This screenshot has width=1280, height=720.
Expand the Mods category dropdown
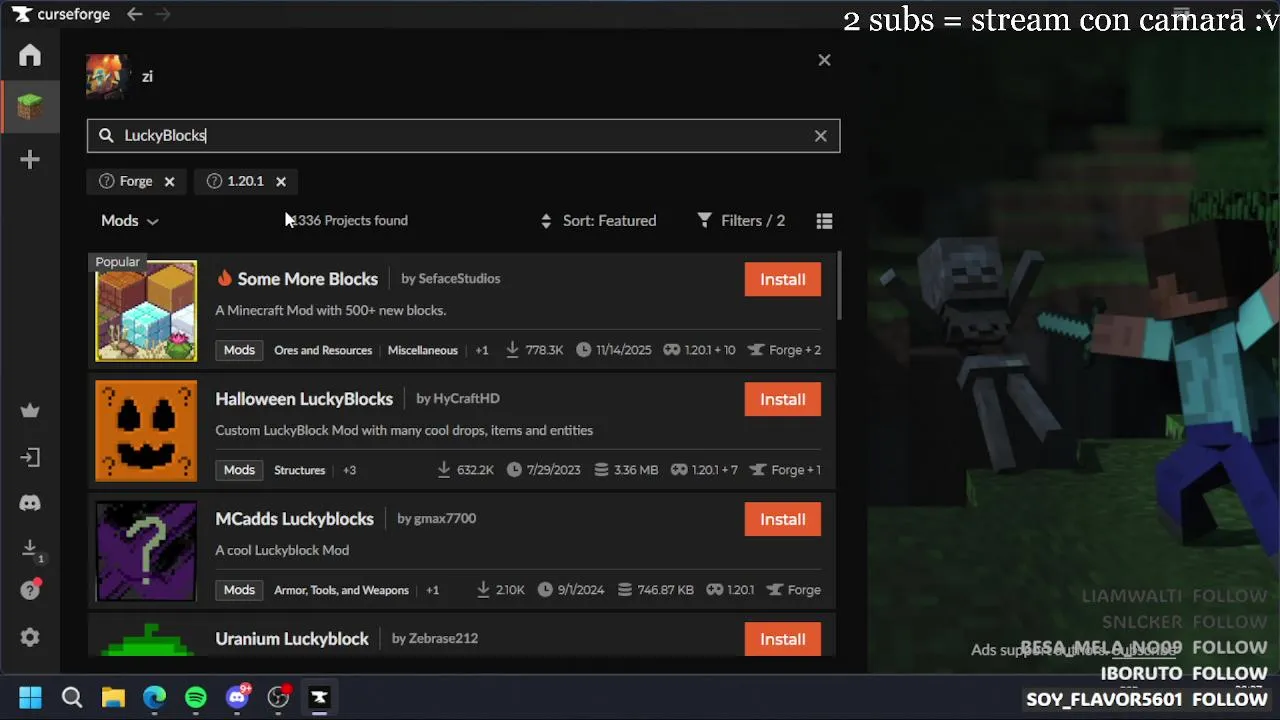[130, 221]
